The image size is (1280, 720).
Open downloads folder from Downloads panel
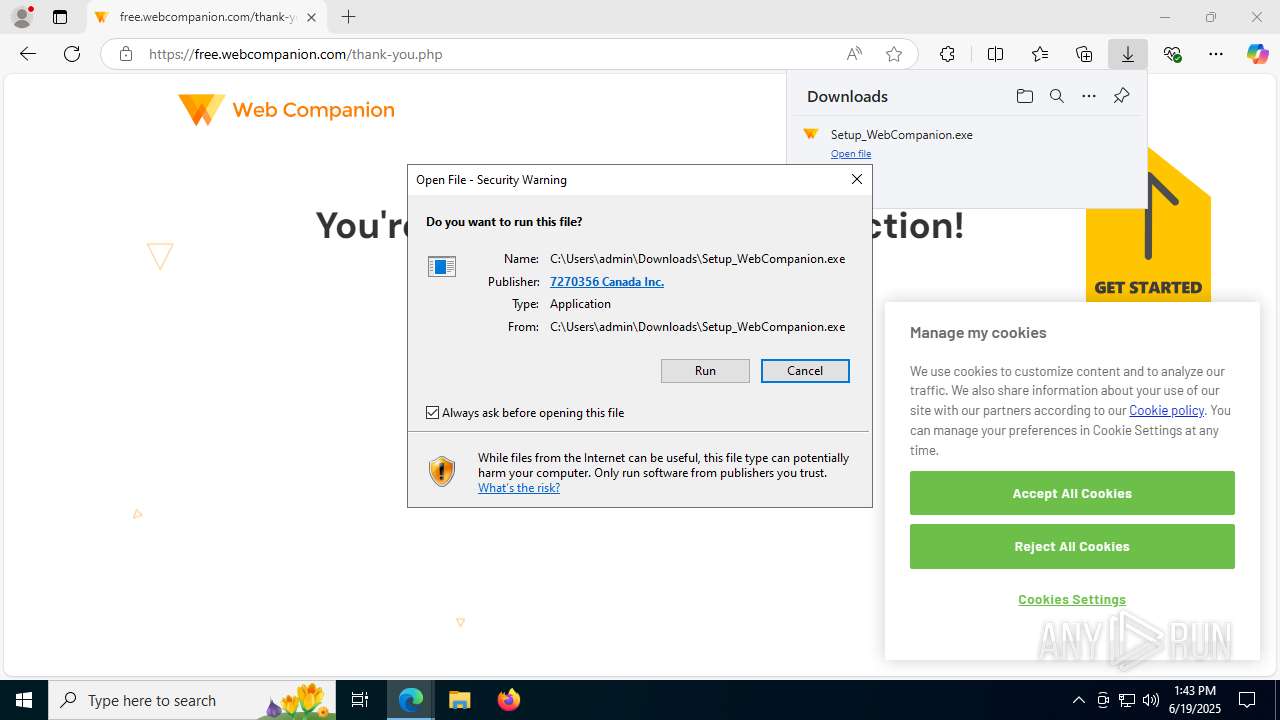click(x=1024, y=96)
